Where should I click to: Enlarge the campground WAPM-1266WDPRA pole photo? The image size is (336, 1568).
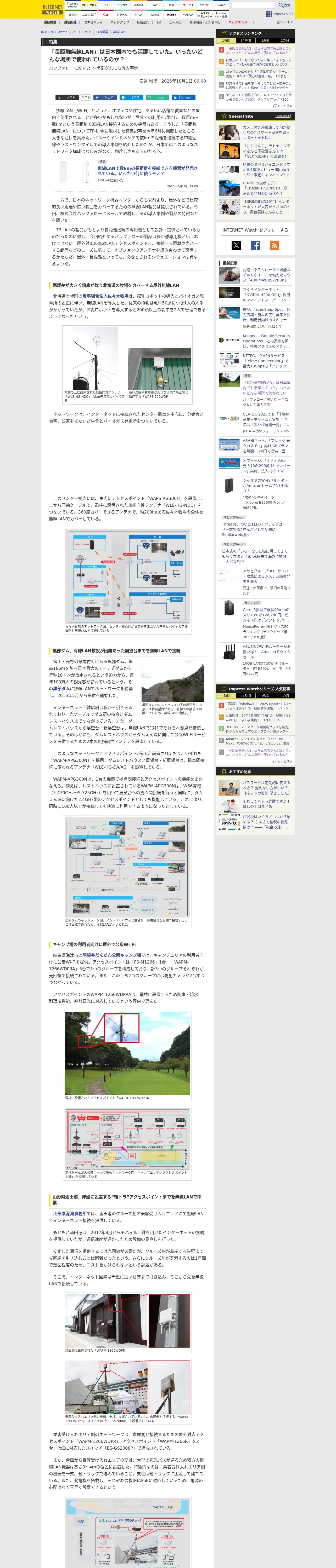pos(127,1054)
